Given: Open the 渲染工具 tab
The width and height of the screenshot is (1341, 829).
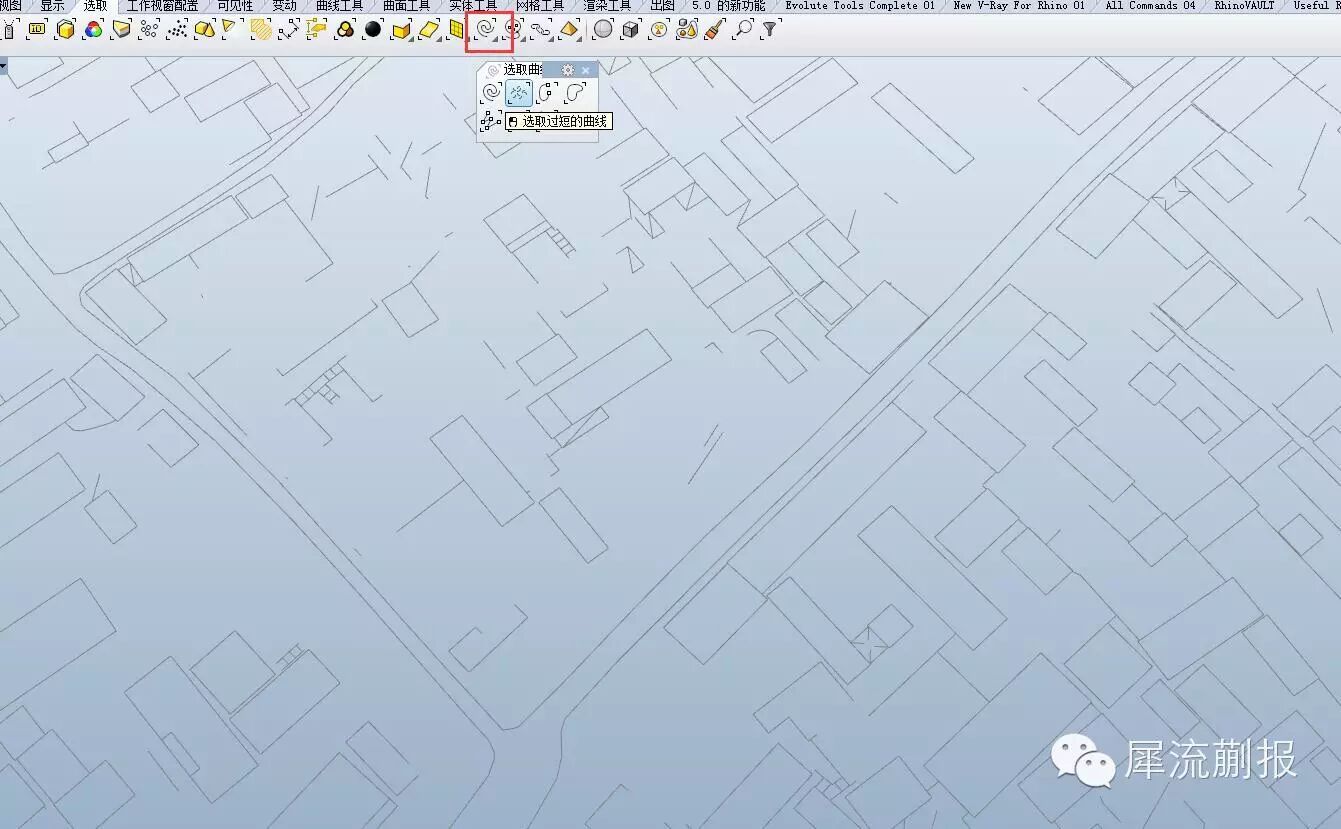Looking at the screenshot, I should 607,6.
